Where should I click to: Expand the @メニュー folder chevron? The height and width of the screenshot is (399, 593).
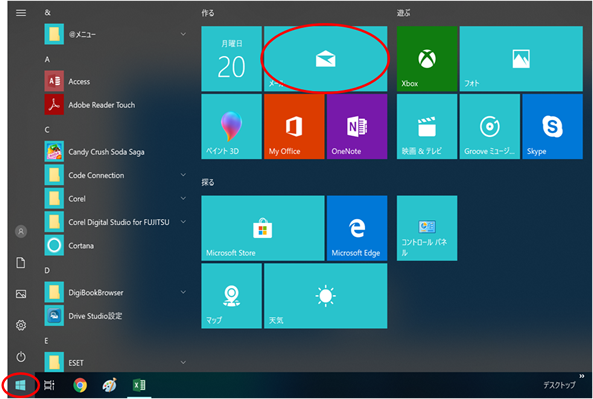pyautogui.click(x=183, y=34)
